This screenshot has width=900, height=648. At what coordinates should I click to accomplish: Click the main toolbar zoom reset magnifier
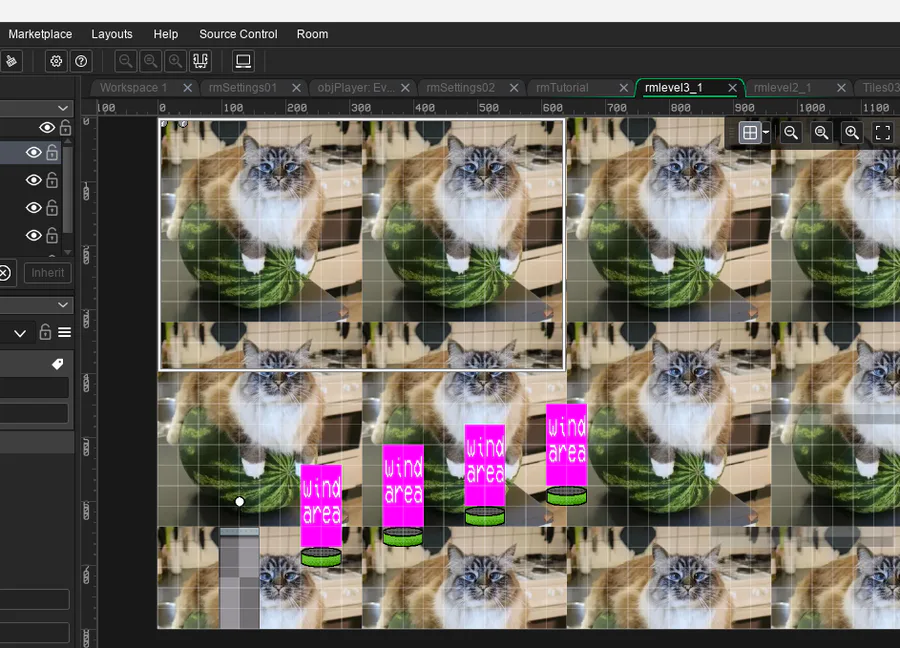[x=150, y=61]
